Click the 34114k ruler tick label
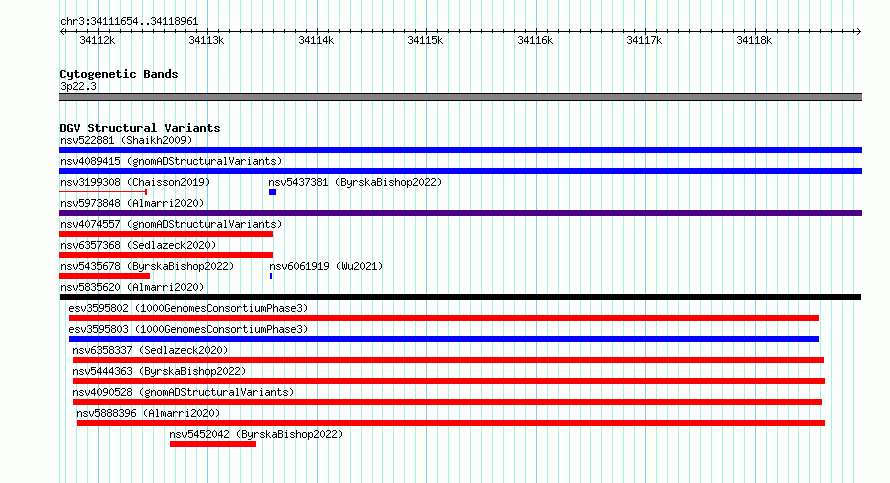The height and width of the screenshot is (483, 890). [316, 40]
